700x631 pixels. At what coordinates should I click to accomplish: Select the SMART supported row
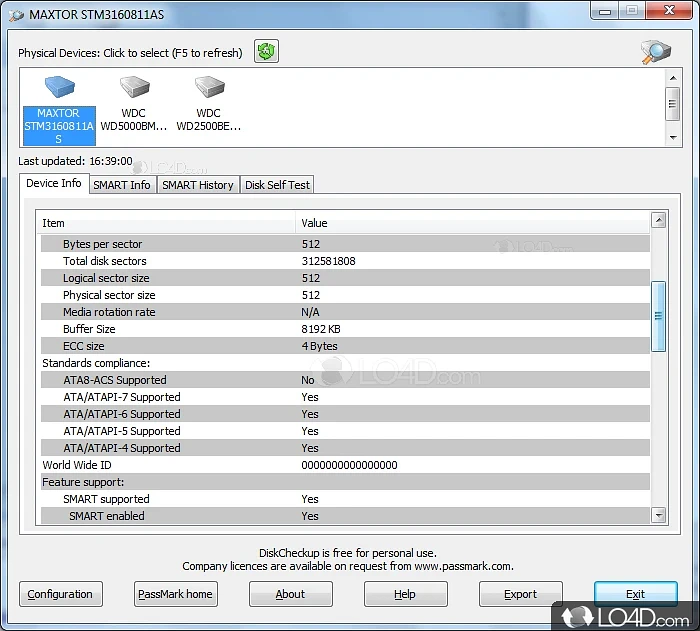tap(345, 499)
